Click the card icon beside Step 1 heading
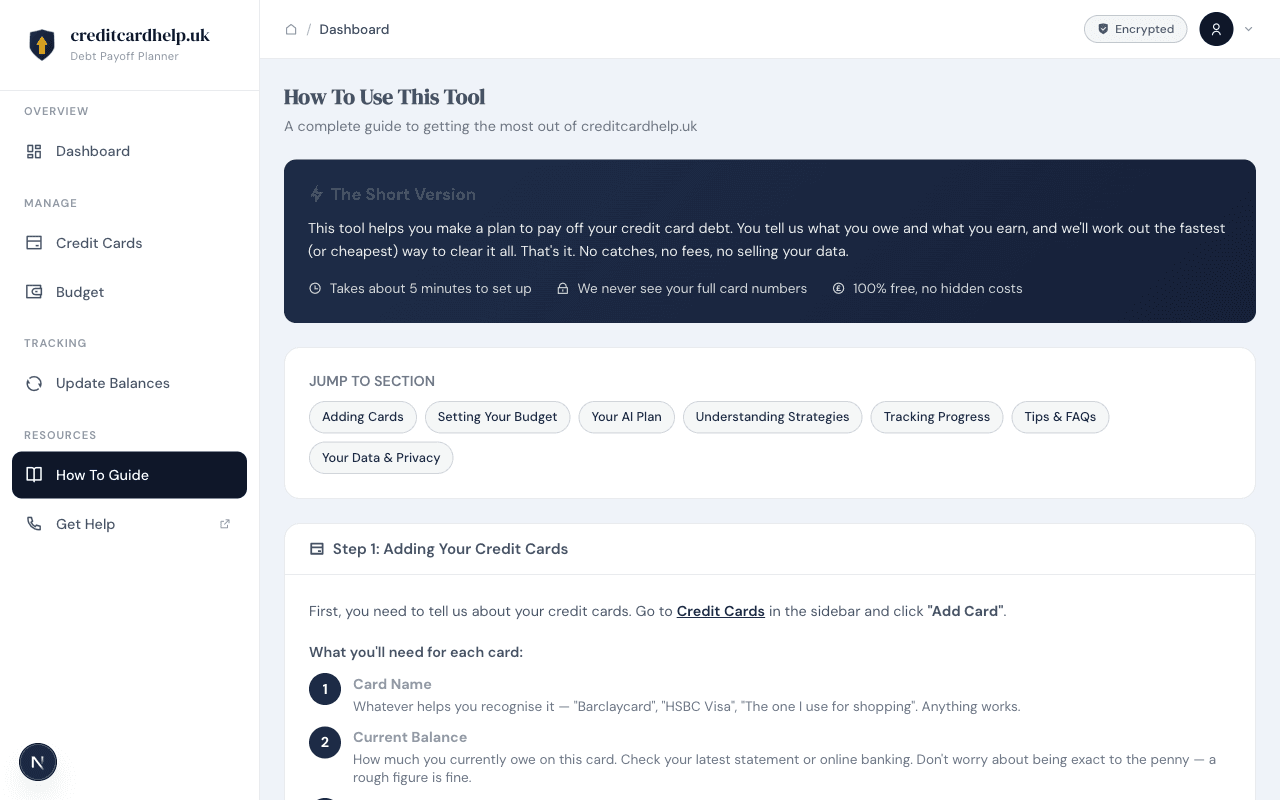The width and height of the screenshot is (1280, 800). [x=316, y=548]
